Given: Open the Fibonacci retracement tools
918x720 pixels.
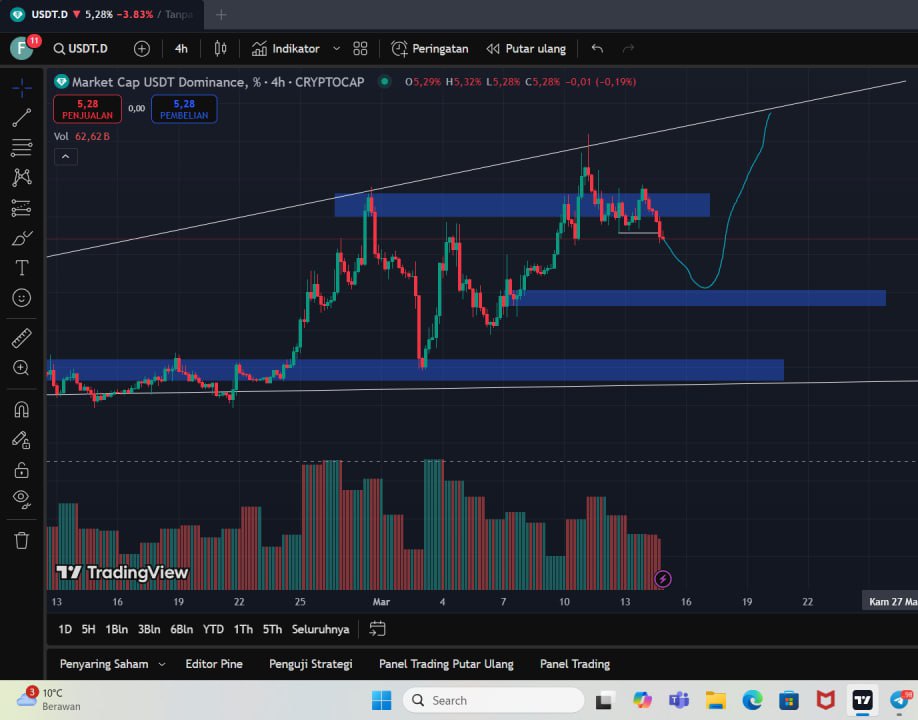Looking at the screenshot, I should [x=22, y=148].
